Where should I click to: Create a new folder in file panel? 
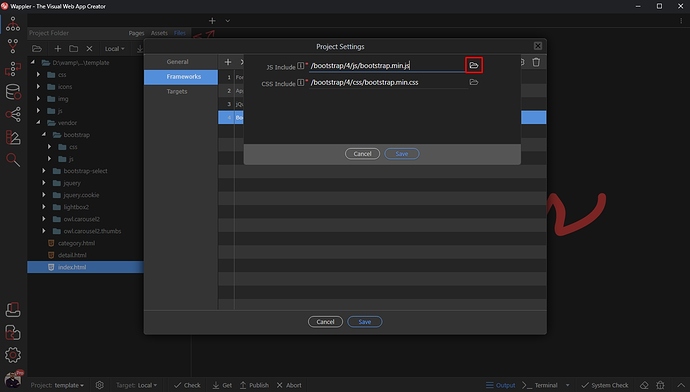[x=73, y=48]
